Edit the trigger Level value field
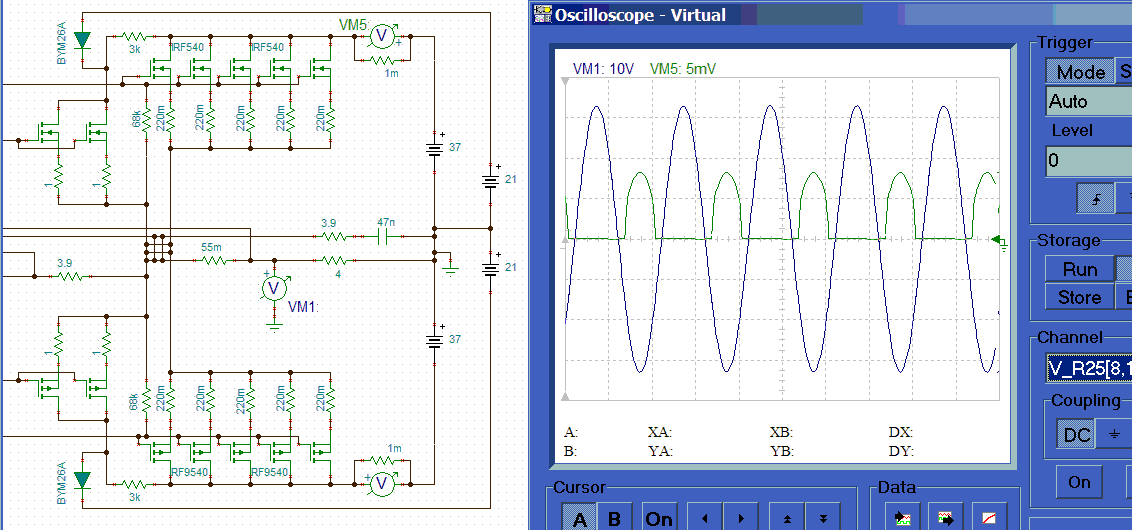 click(1089, 160)
